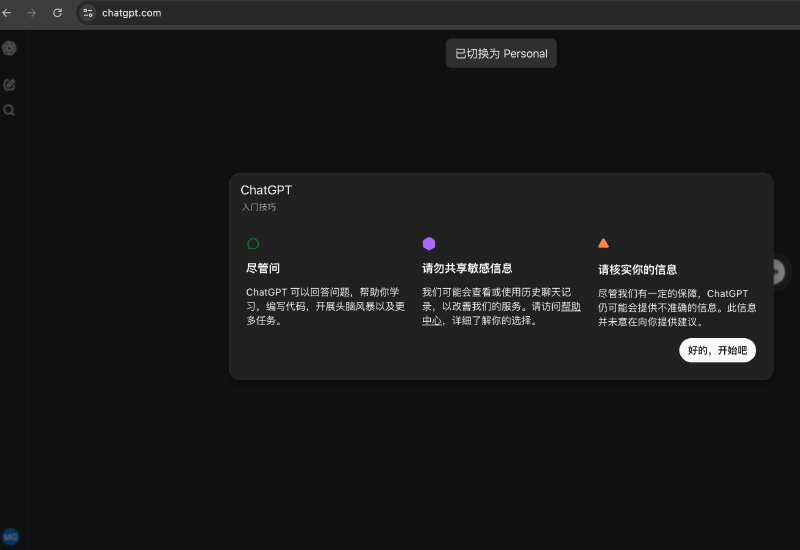Go back with the browser back arrow
This screenshot has height=550, width=800.
(7, 13)
